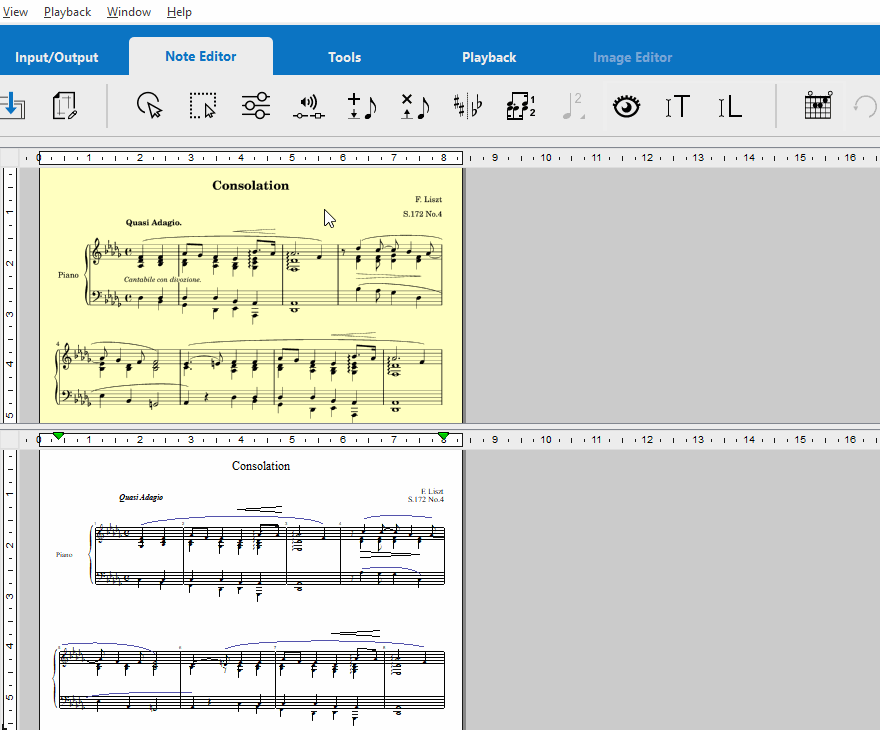
Task: Click the italic "Quasi Adagio" in the recognized score
Action: coord(141,497)
